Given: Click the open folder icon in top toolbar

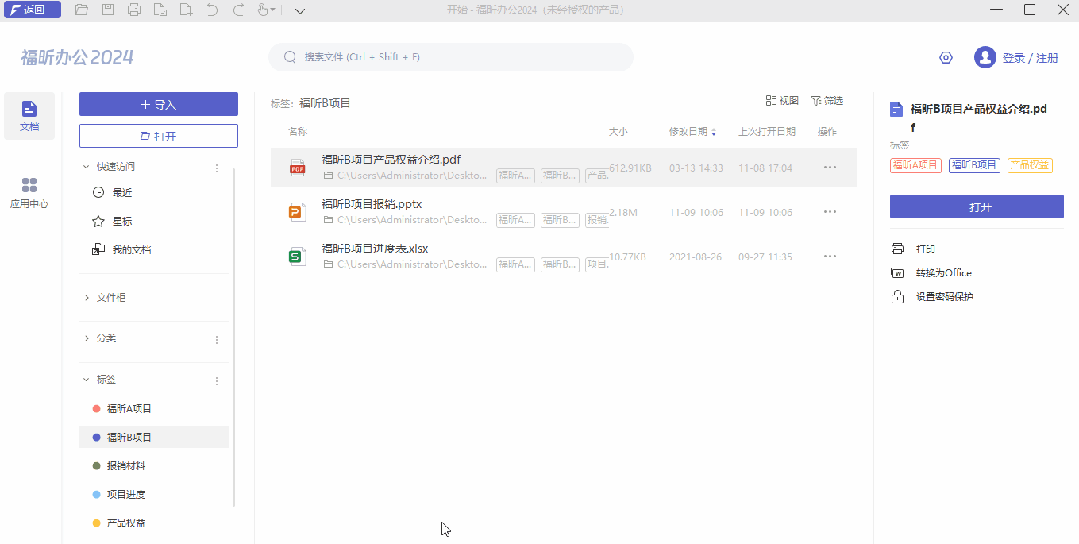Looking at the screenshot, I should click(x=81, y=10).
